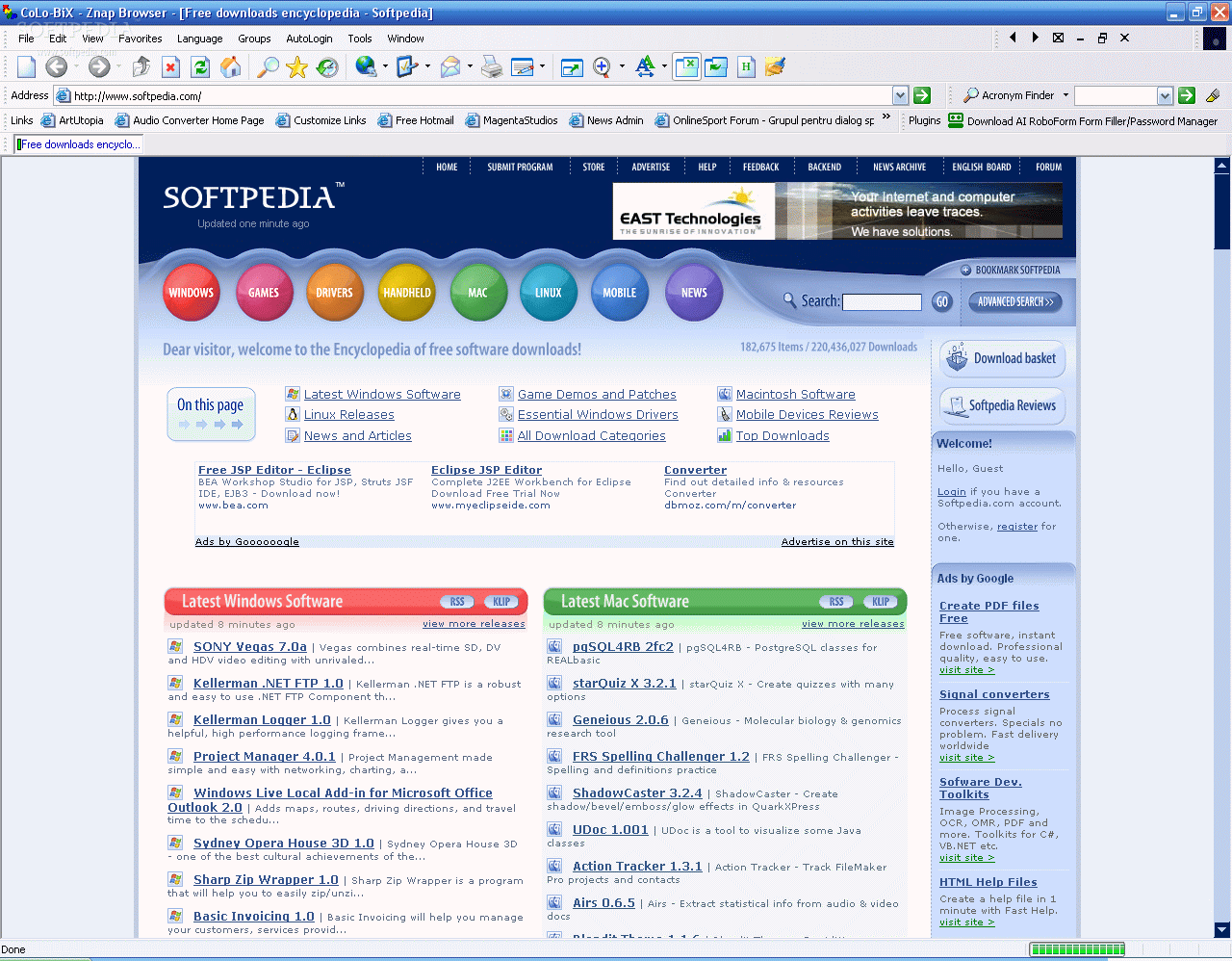Click the ADVANCED SEARCH button
1232x961 pixels.
click(x=1014, y=301)
